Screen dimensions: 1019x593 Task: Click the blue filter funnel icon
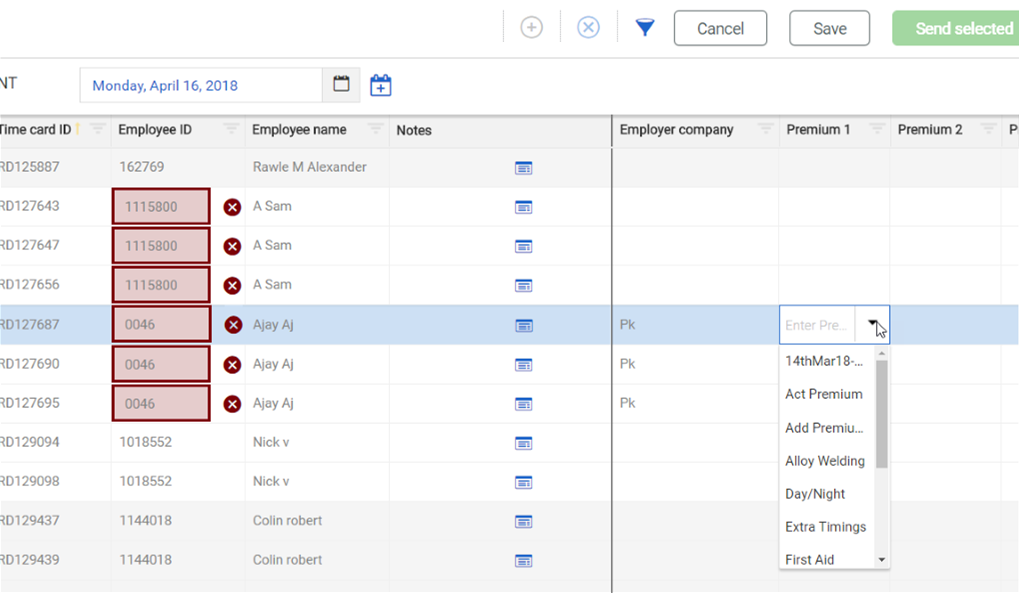(645, 28)
